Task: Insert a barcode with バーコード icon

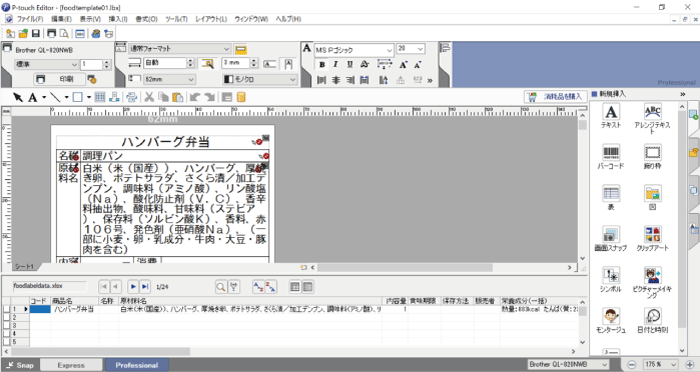Action: tap(611, 157)
